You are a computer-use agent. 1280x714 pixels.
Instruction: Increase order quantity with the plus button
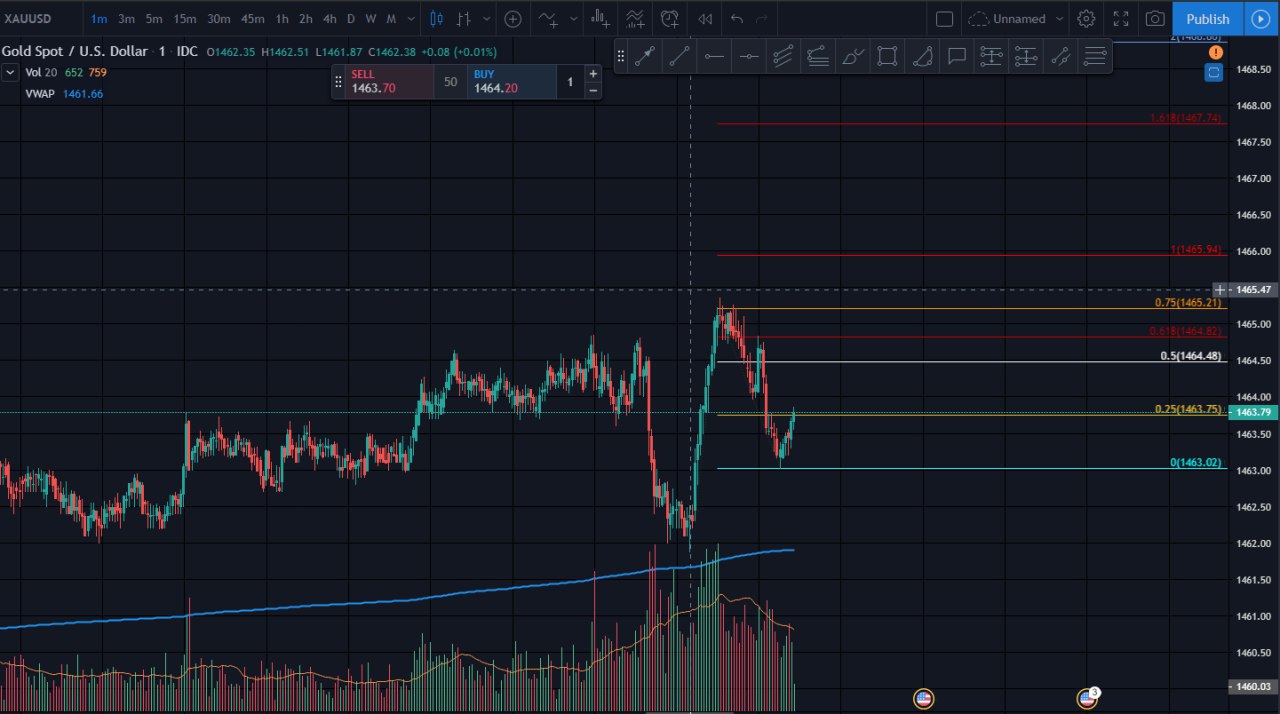[x=593, y=73]
